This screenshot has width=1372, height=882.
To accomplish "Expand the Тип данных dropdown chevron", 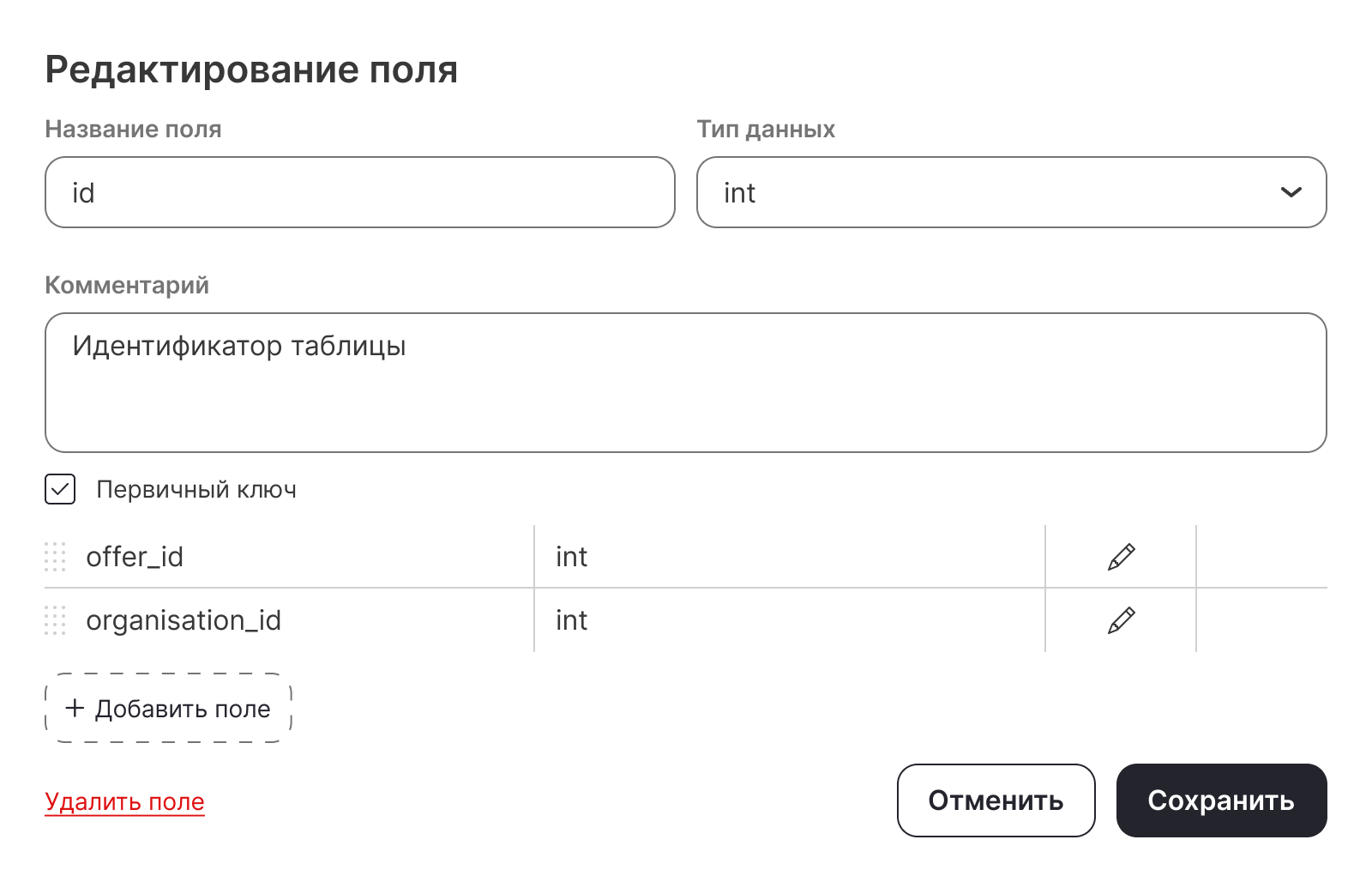I will tap(1291, 192).
